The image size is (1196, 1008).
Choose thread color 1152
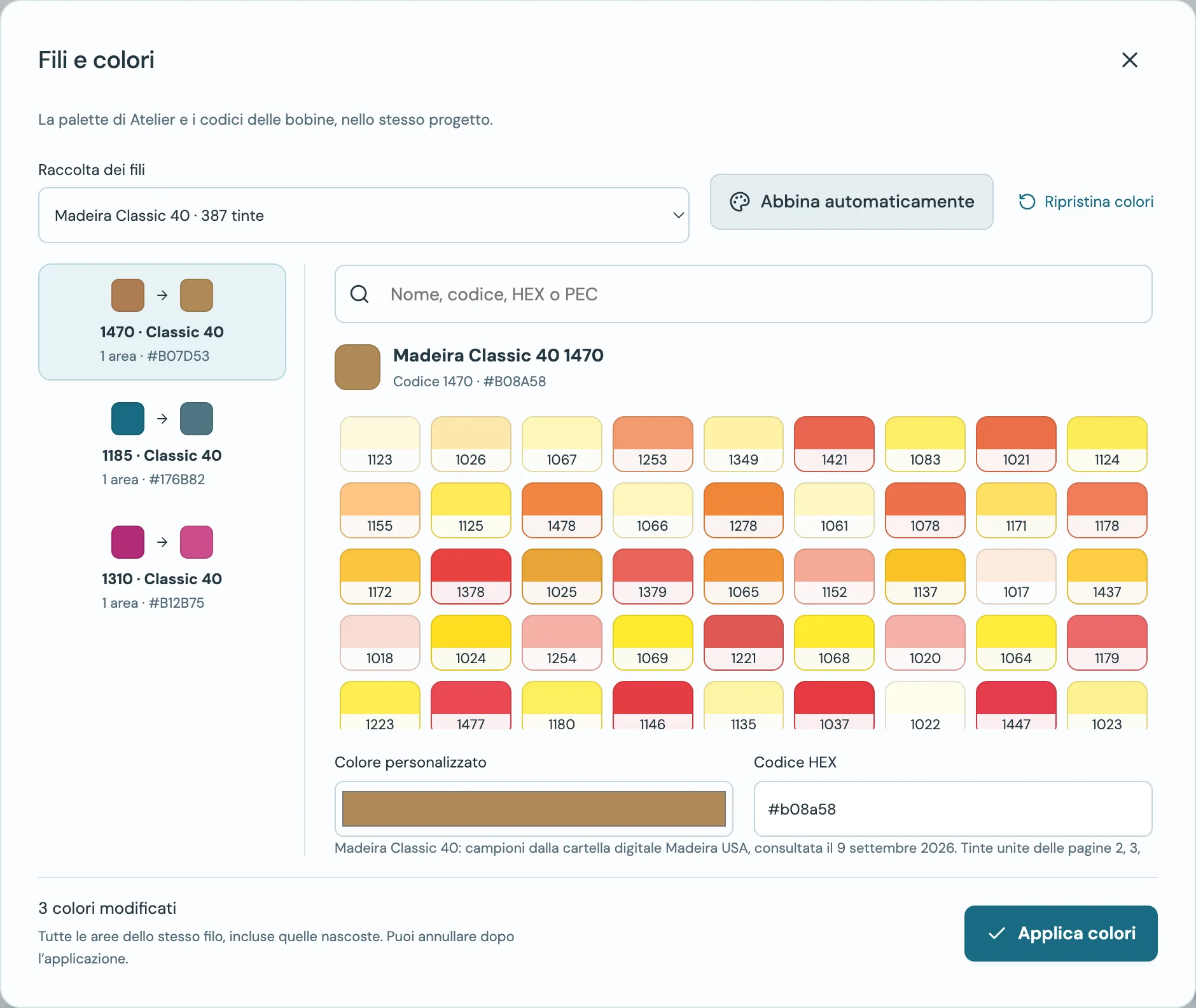point(834,577)
